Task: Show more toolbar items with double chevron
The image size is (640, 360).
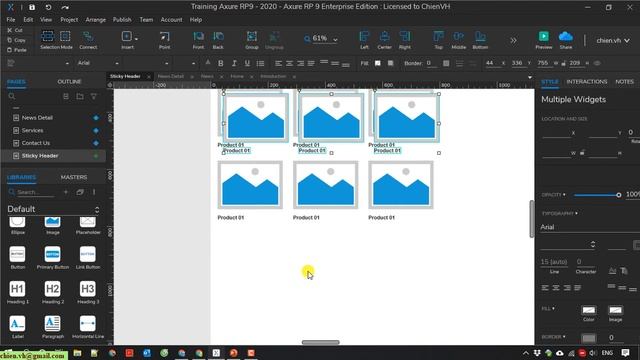Action: [513, 40]
